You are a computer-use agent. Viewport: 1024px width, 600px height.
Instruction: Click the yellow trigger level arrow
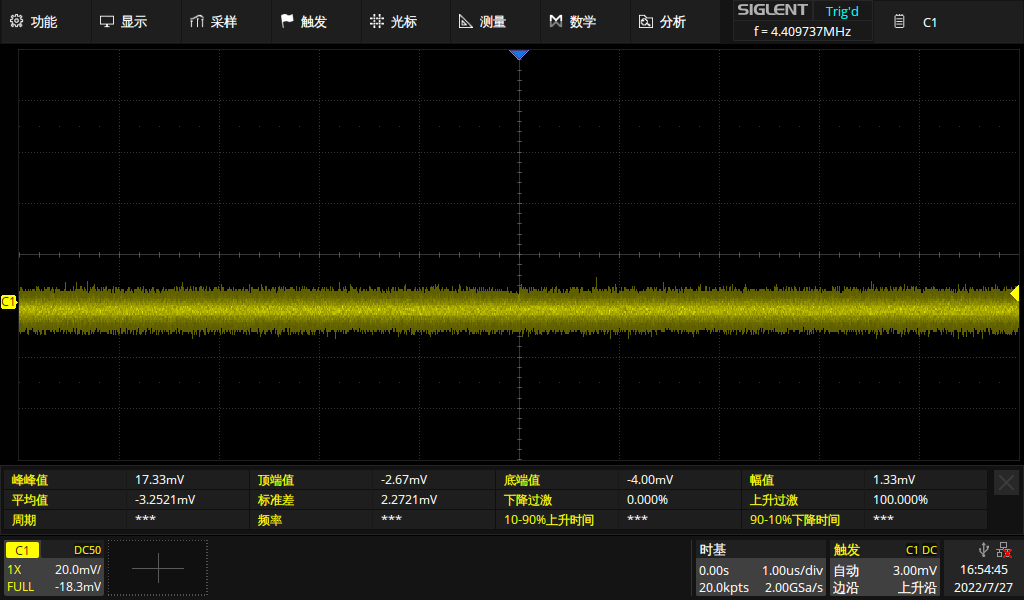1013,294
